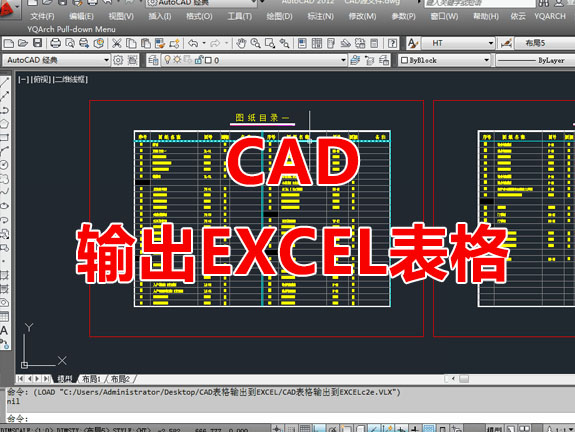575x432 pixels.
Task: Select the Table tool in draw toolbar
Action: 4,317
